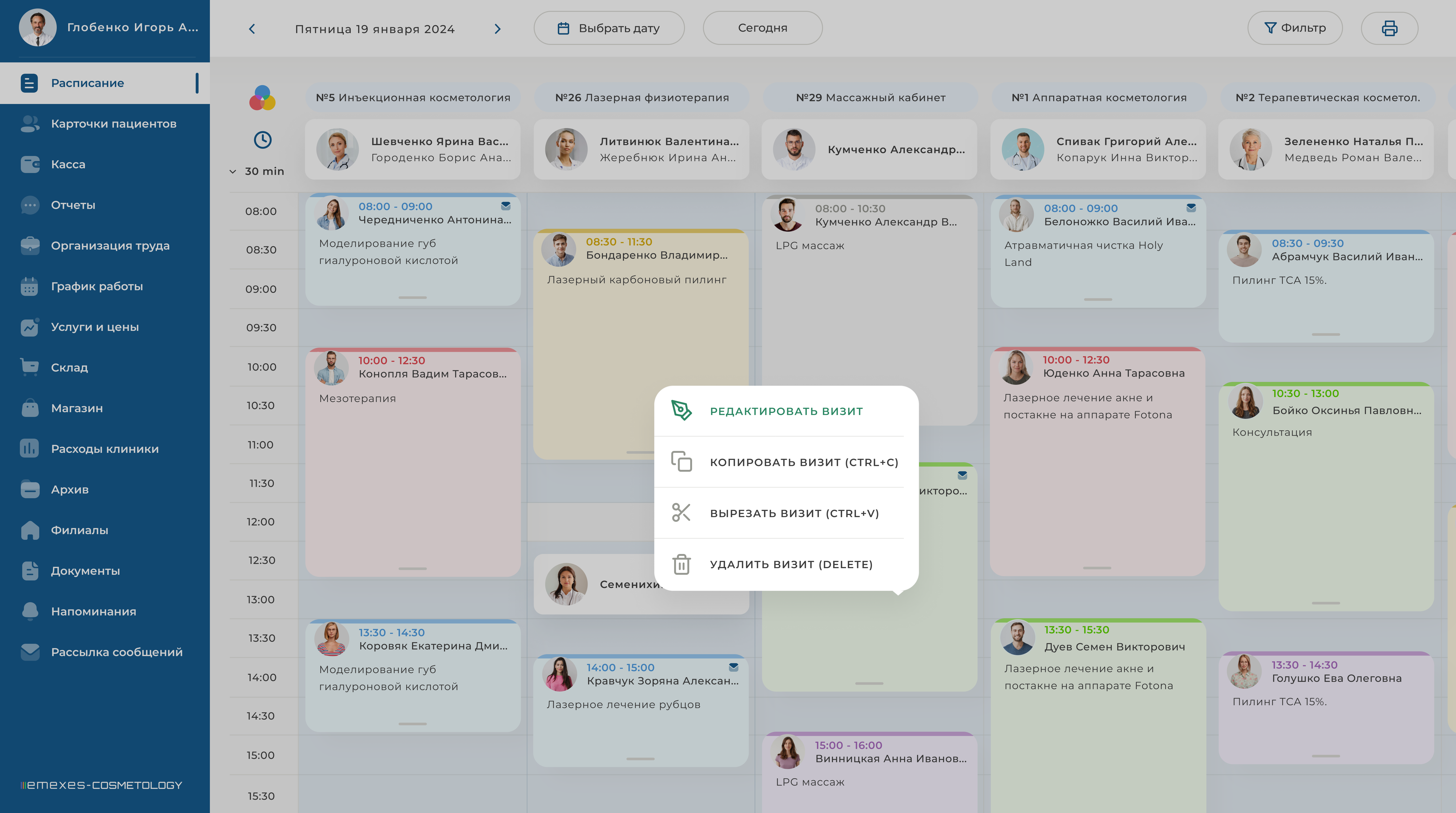Open Юденко Анна Тарасовна visit

(x=1098, y=462)
